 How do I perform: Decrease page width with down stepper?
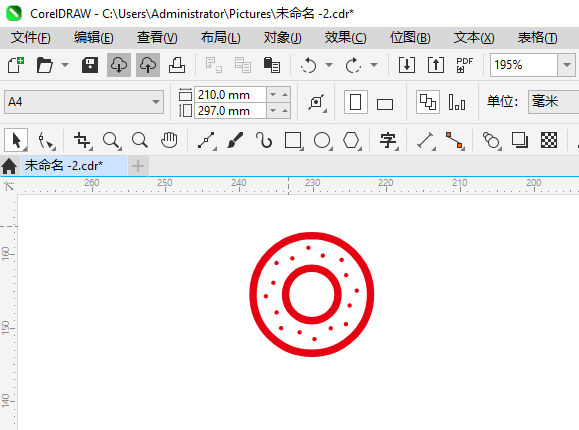[273, 95]
